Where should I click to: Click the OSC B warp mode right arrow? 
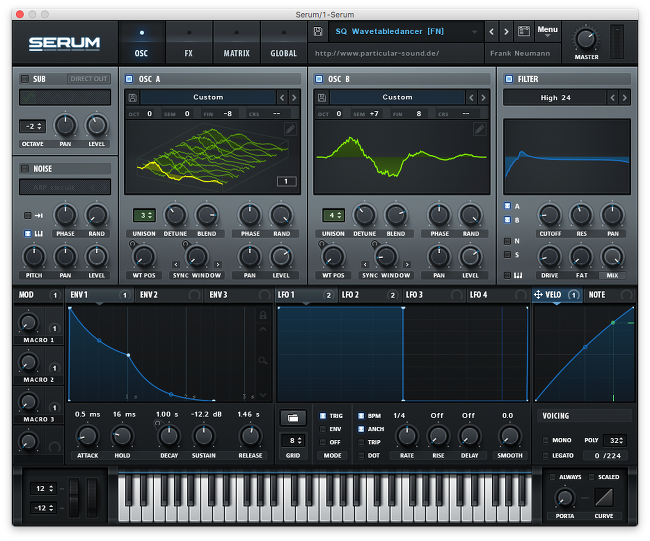coord(407,264)
